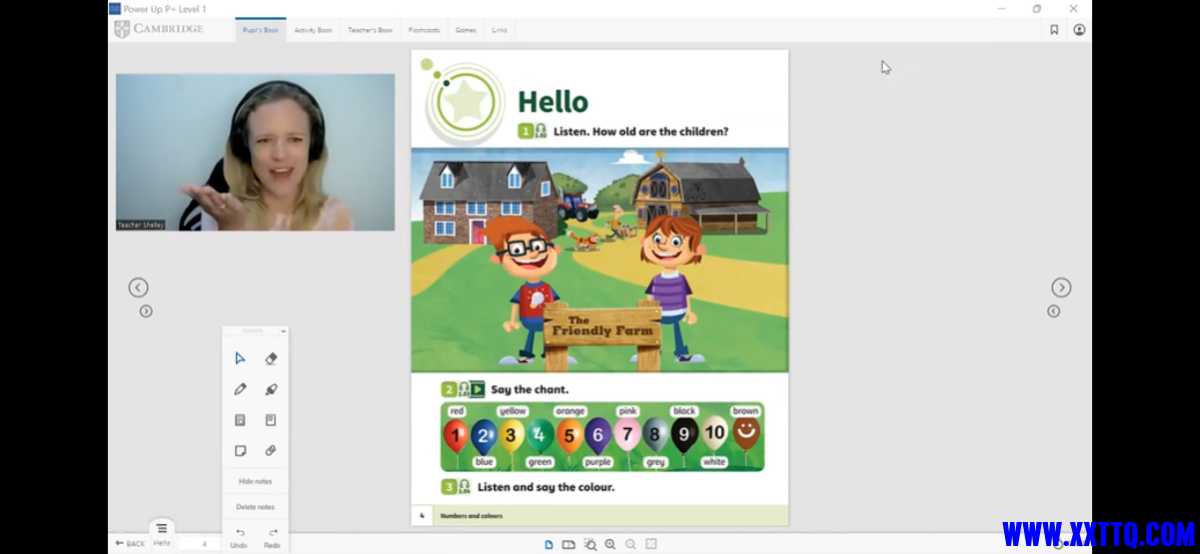Open the Links tab
Screen dimensions: 1200x554
tap(499, 30)
